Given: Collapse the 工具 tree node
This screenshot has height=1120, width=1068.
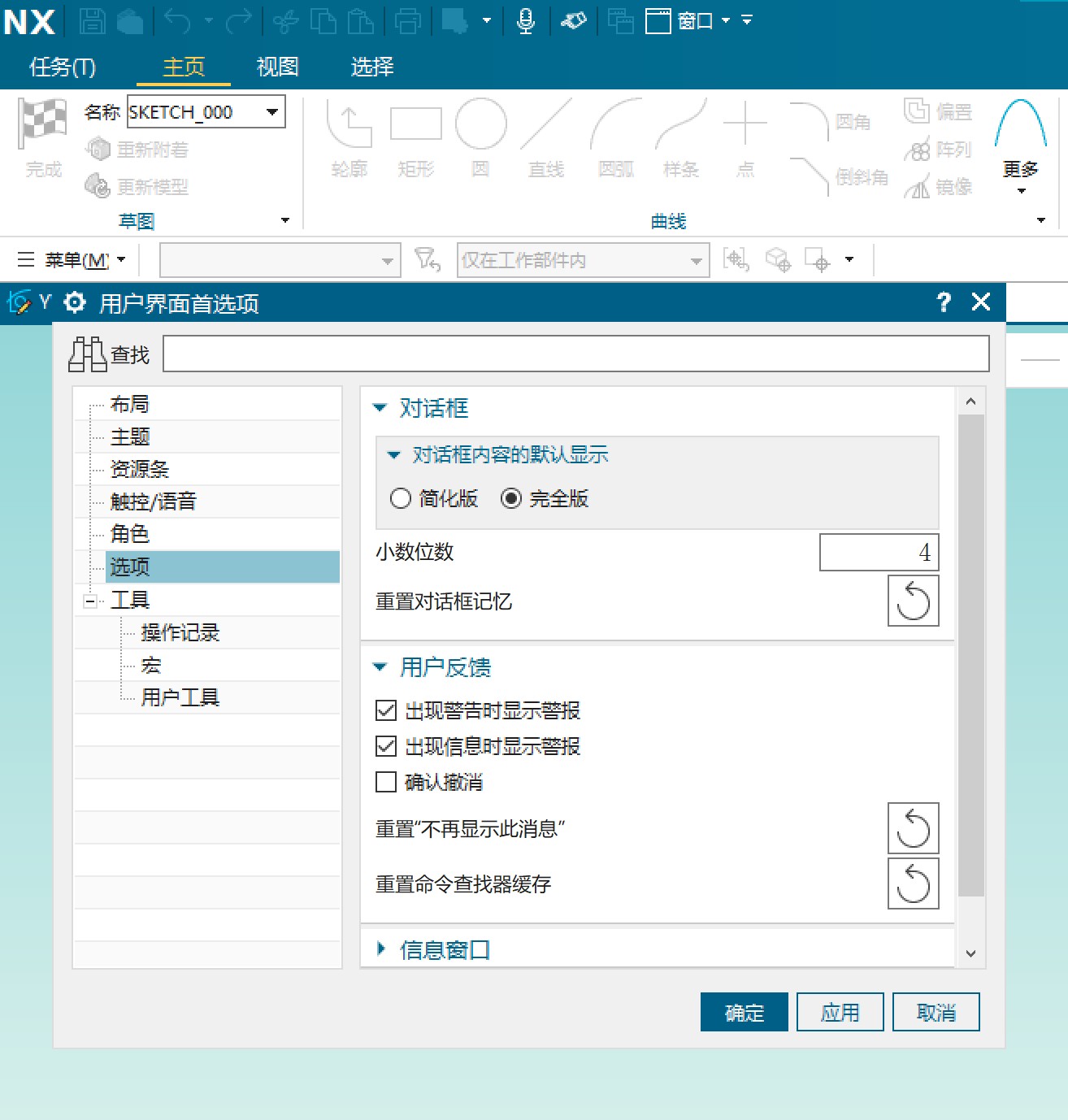Looking at the screenshot, I should (x=89, y=601).
